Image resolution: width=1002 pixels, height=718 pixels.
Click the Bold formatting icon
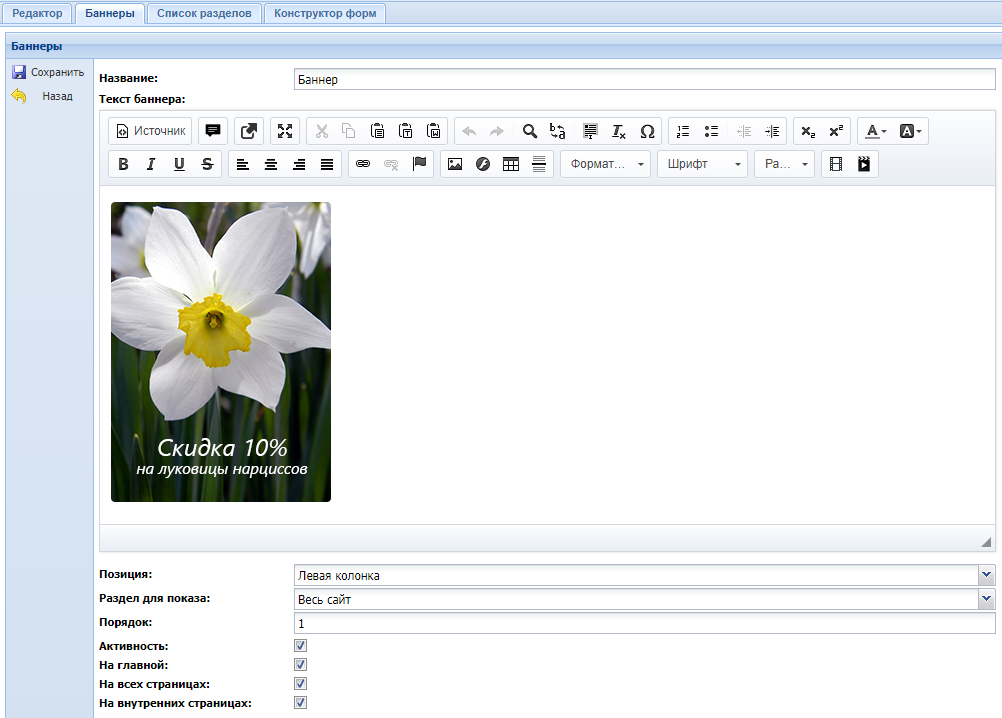[123, 164]
